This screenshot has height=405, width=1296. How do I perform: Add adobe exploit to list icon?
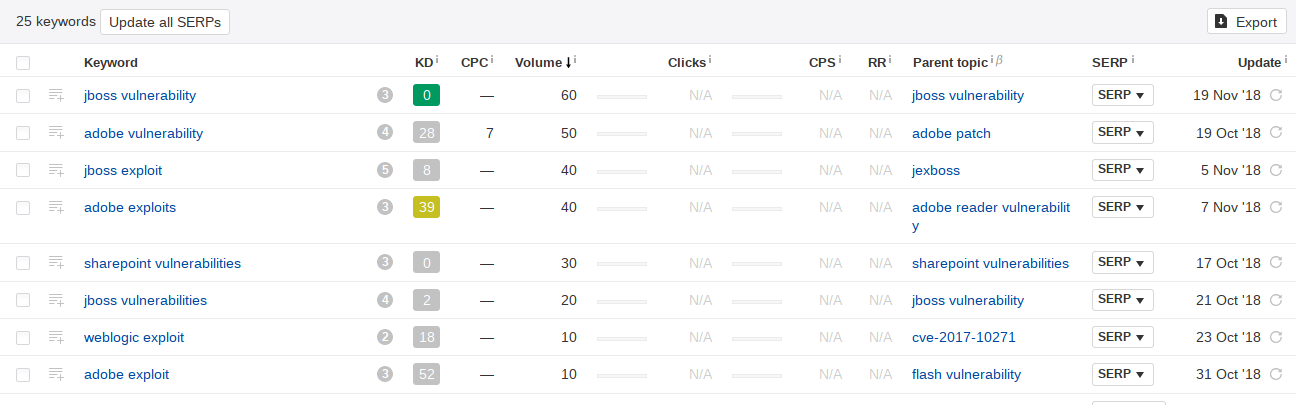[56, 374]
